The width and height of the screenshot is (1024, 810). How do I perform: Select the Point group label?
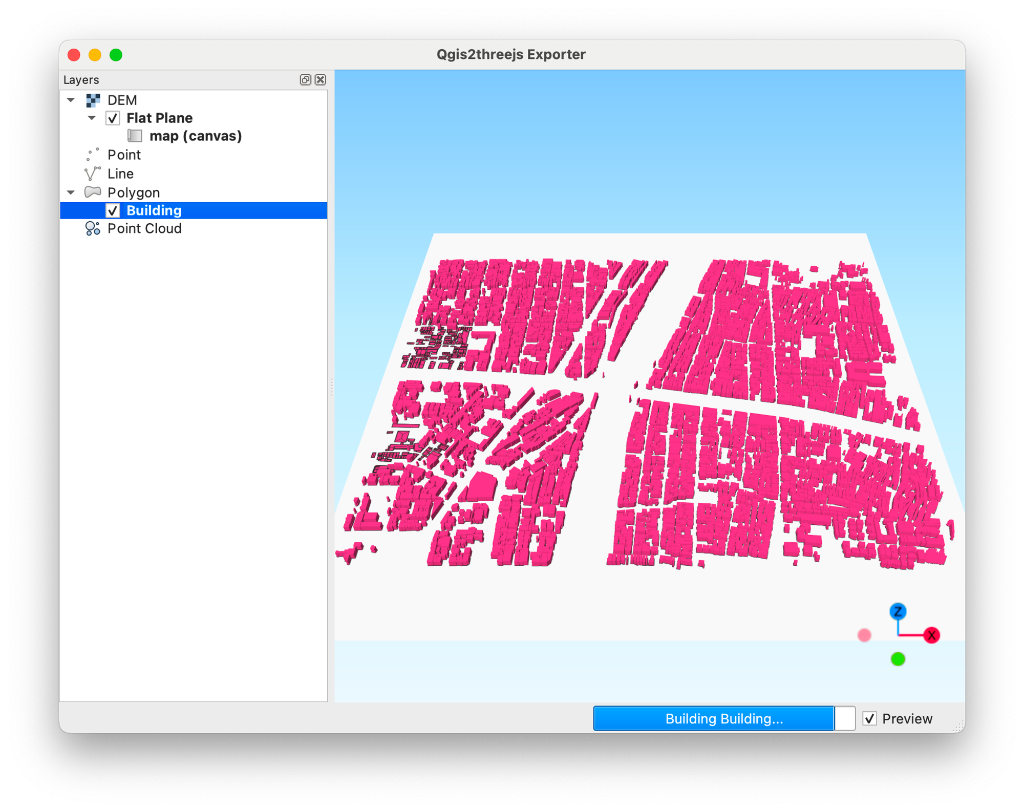pos(124,155)
